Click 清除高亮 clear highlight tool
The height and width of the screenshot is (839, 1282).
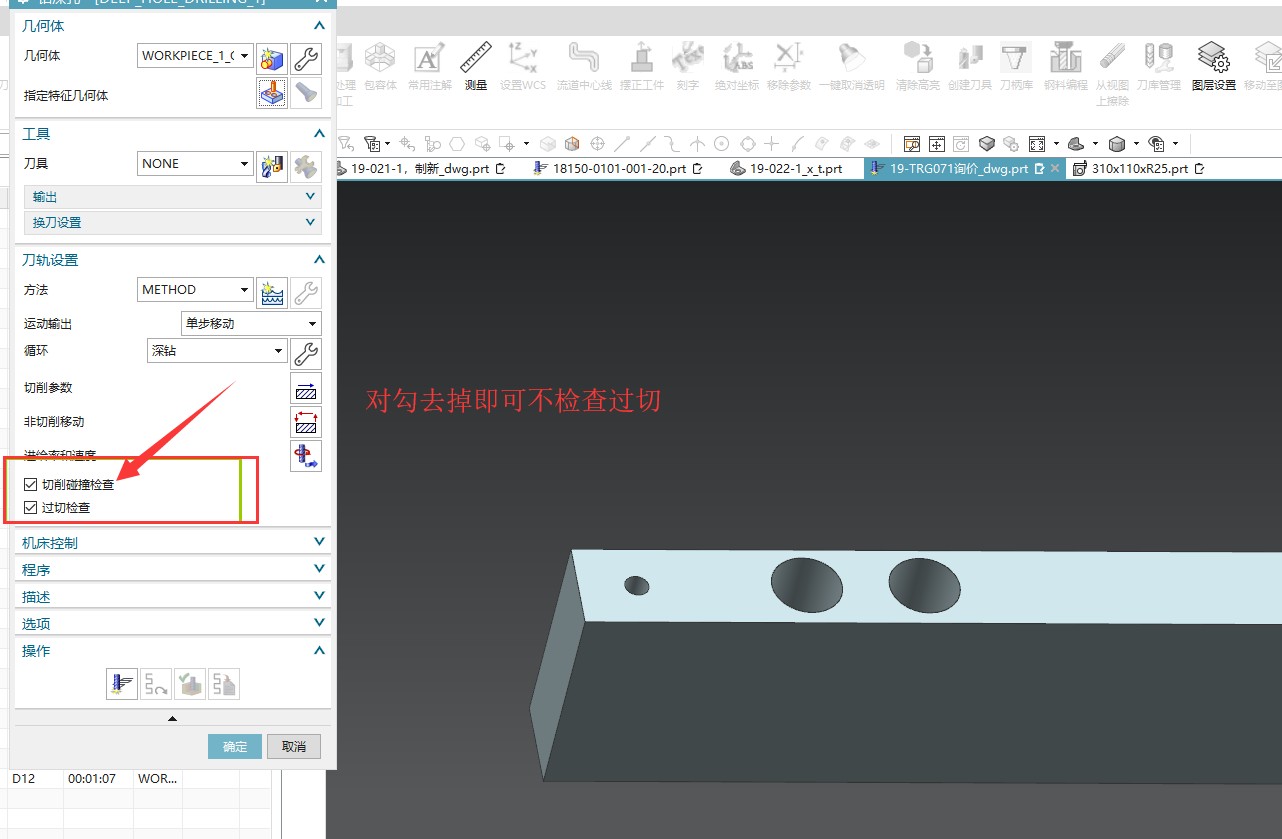(917, 66)
